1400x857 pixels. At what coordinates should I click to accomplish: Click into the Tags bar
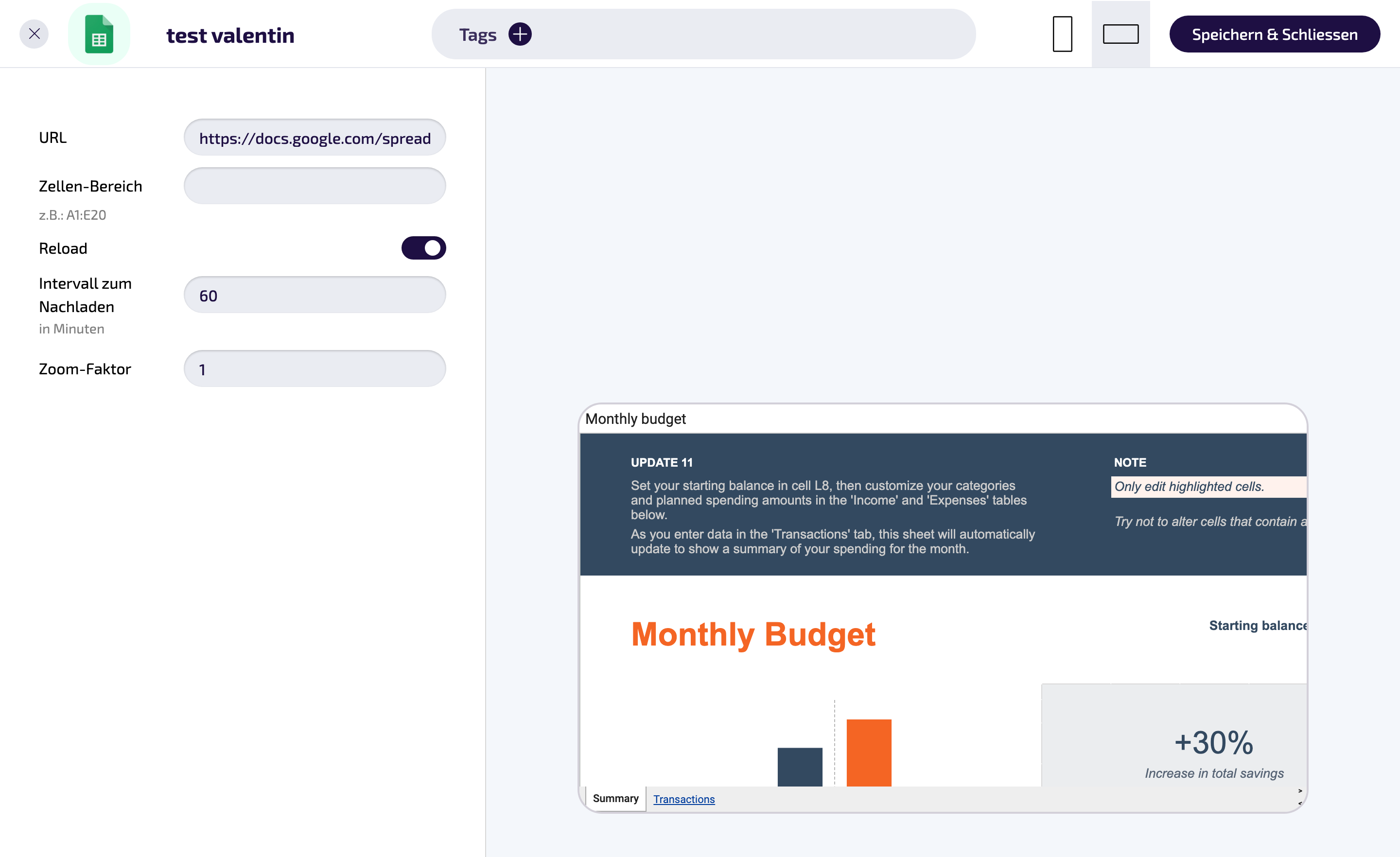703,34
